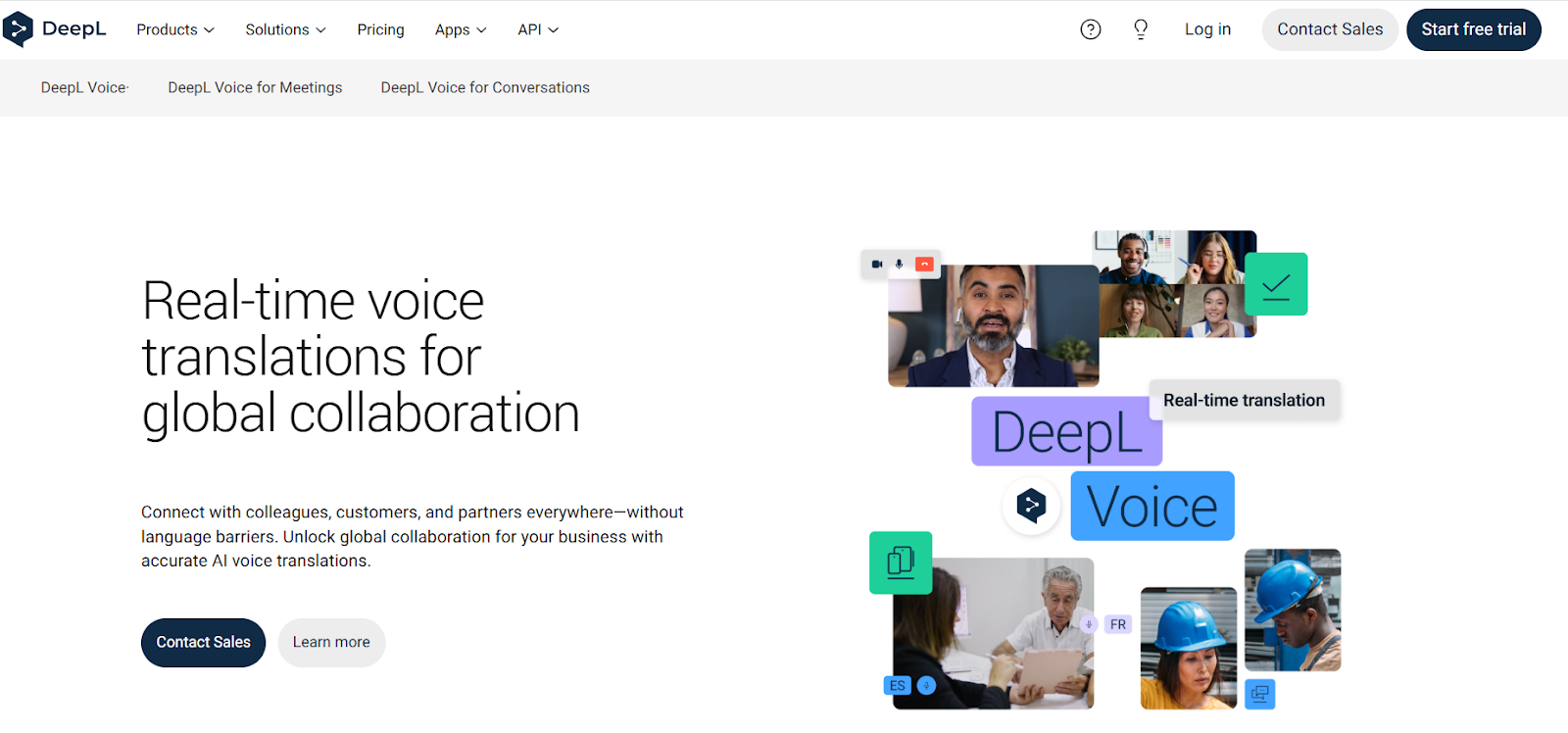Click Contact Sales in the header
The image size is (1568, 733).
point(1330,29)
